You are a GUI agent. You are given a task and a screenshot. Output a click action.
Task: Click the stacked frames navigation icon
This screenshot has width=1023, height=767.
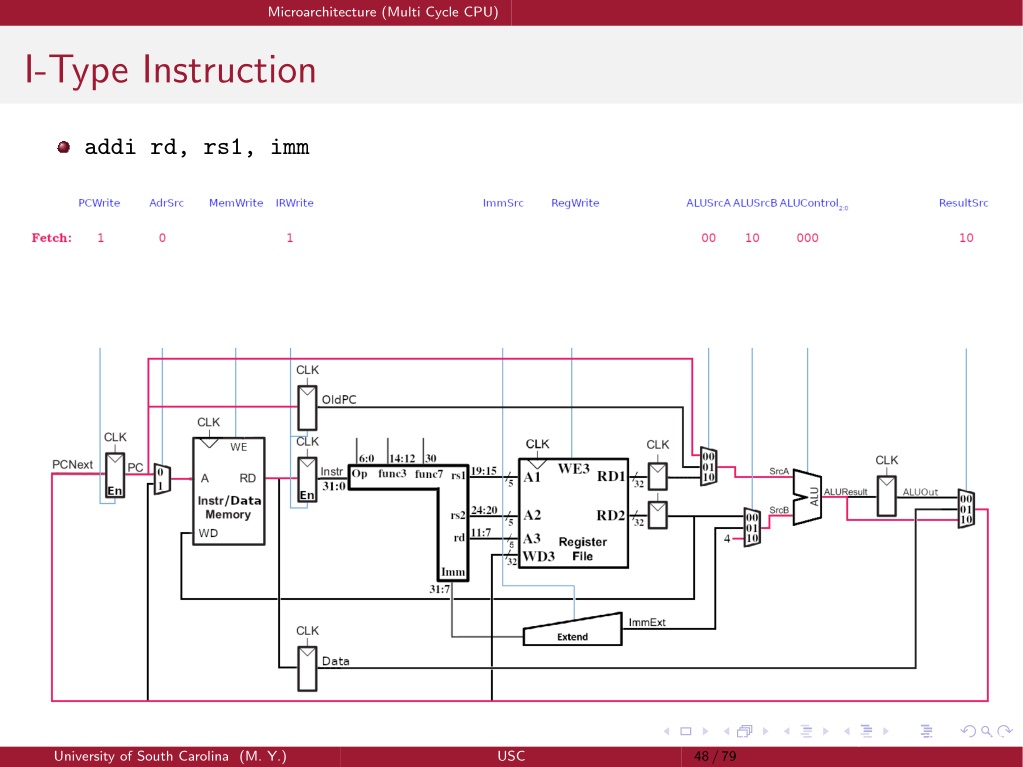click(745, 731)
